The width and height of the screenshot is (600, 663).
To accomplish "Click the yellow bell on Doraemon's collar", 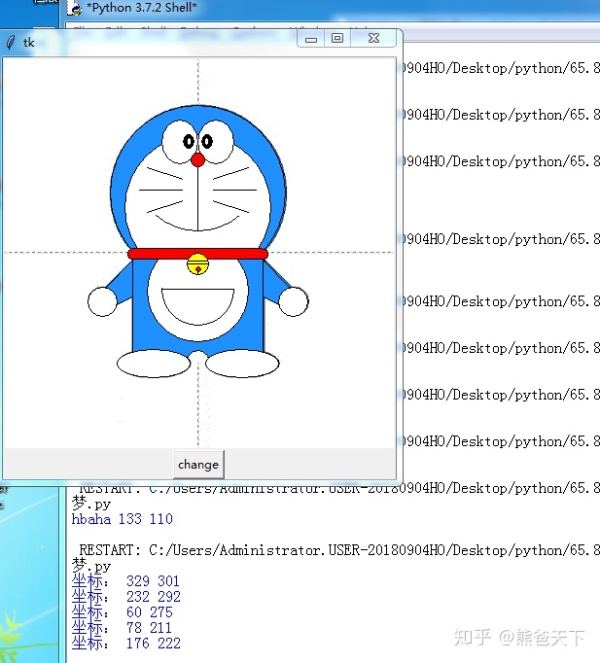I will point(197,264).
